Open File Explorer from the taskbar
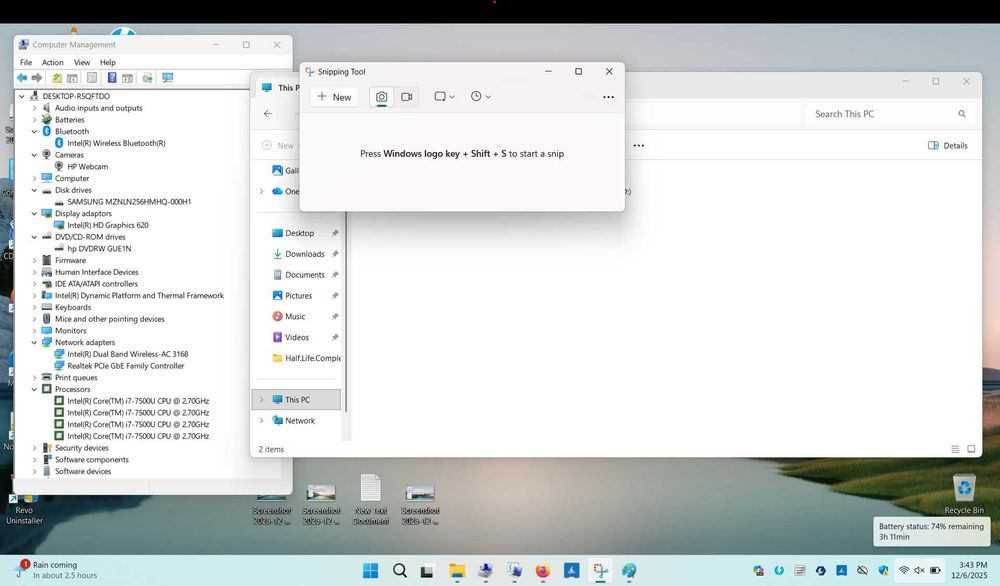 tap(457, 571)
